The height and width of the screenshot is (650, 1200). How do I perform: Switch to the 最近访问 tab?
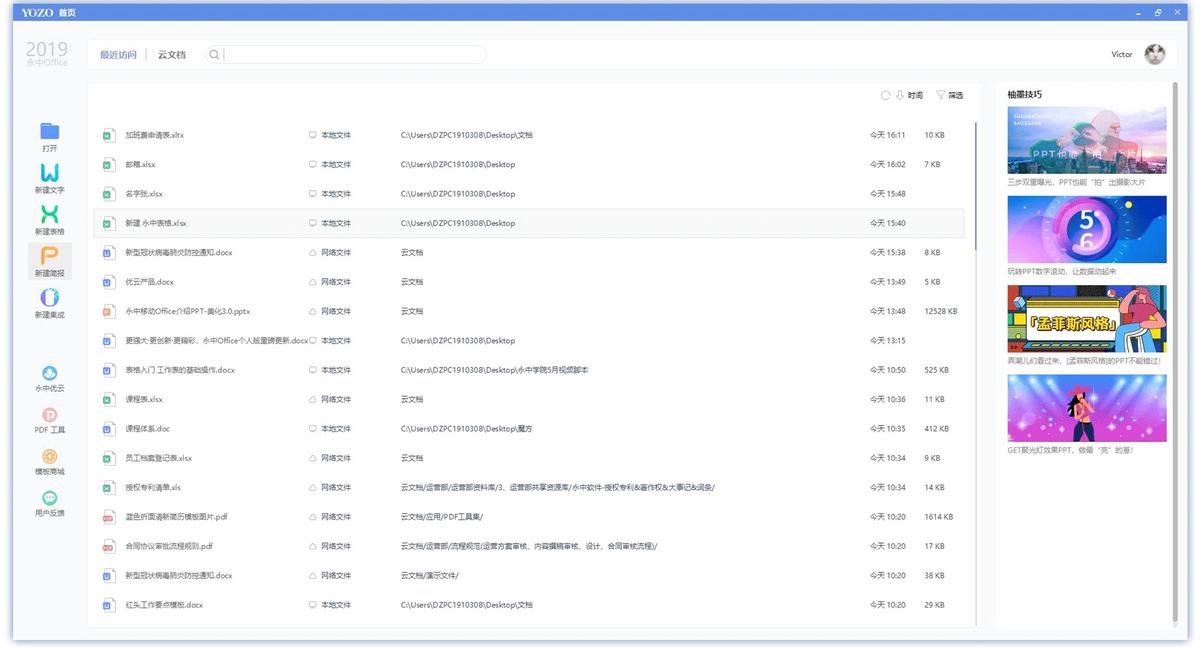tap(121, 54)
